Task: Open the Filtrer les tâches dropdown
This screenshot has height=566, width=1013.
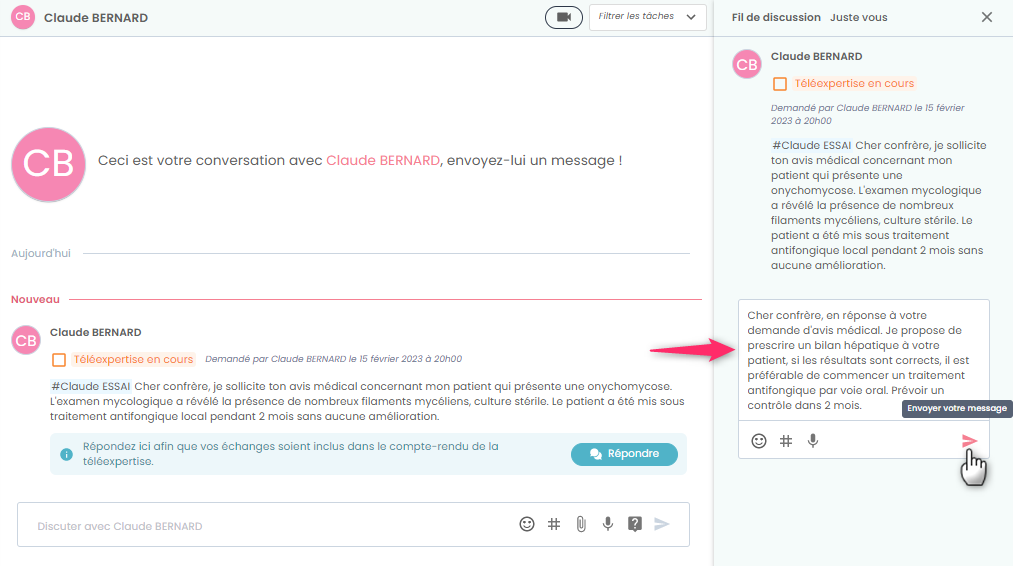Action: click(648, 17)
